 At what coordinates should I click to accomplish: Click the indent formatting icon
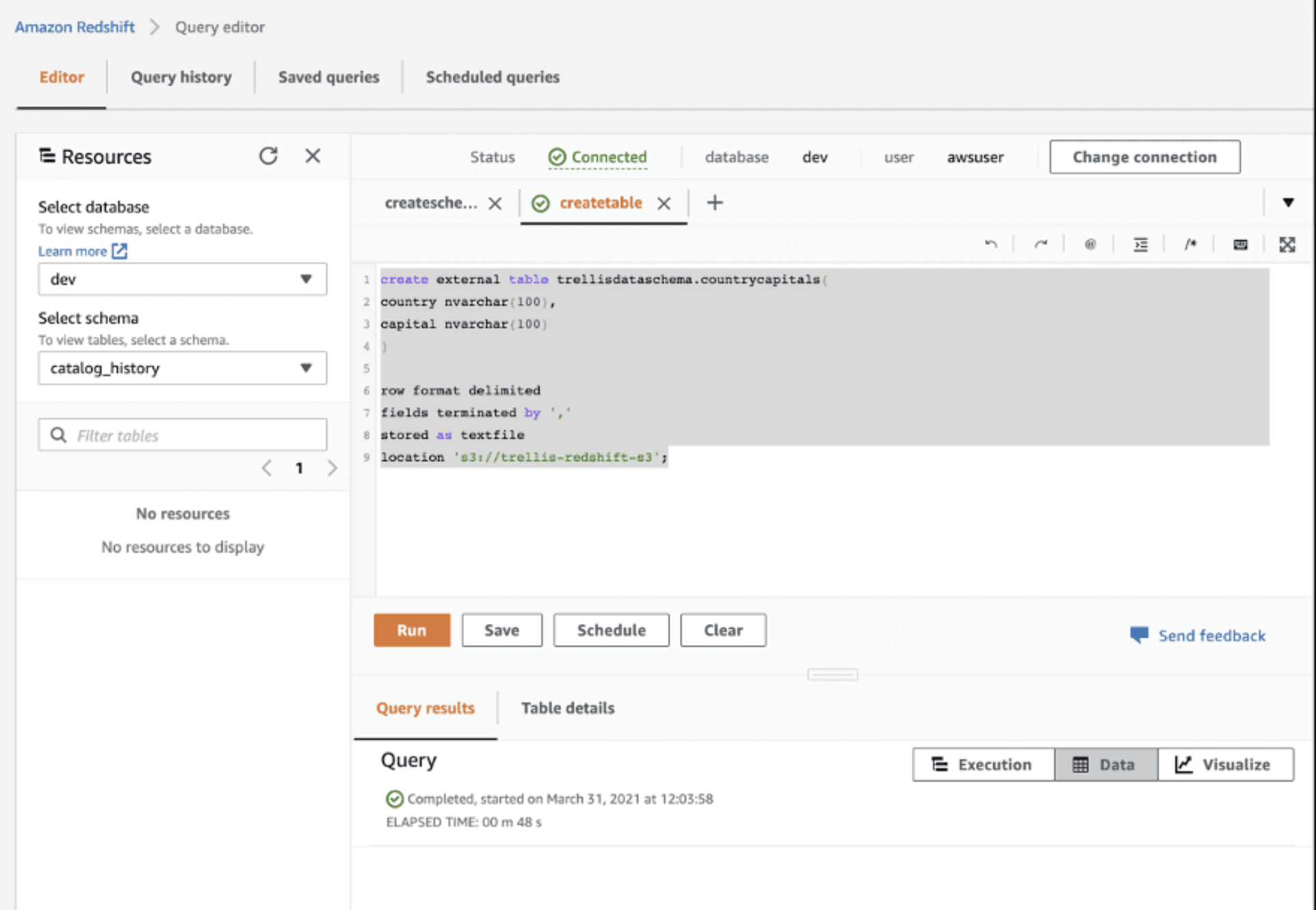point(1140,244)
